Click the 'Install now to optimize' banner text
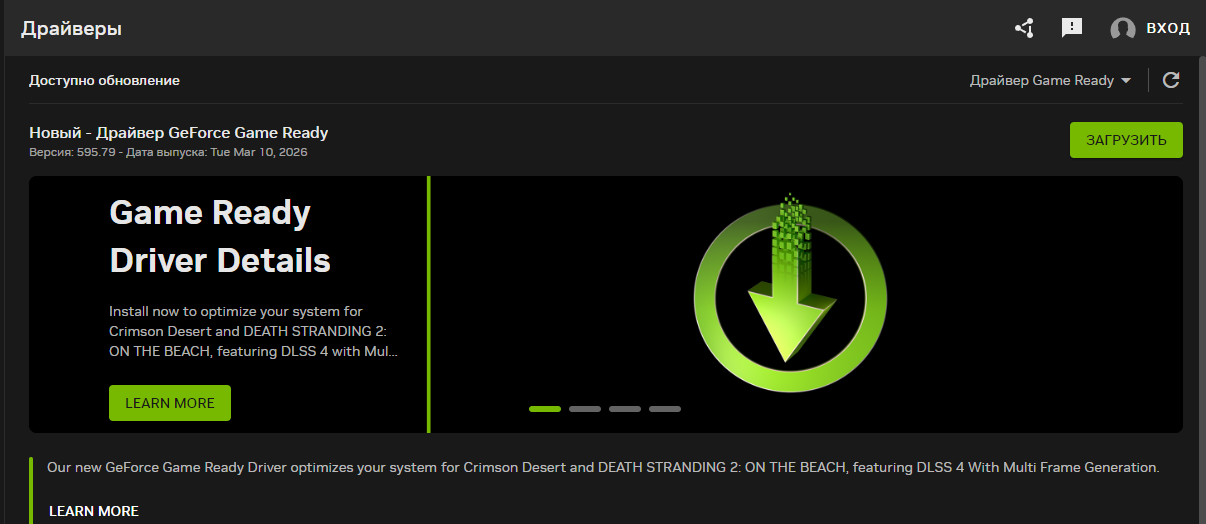1206x524 pixels. pyautogui.click(x=253, y=332)
